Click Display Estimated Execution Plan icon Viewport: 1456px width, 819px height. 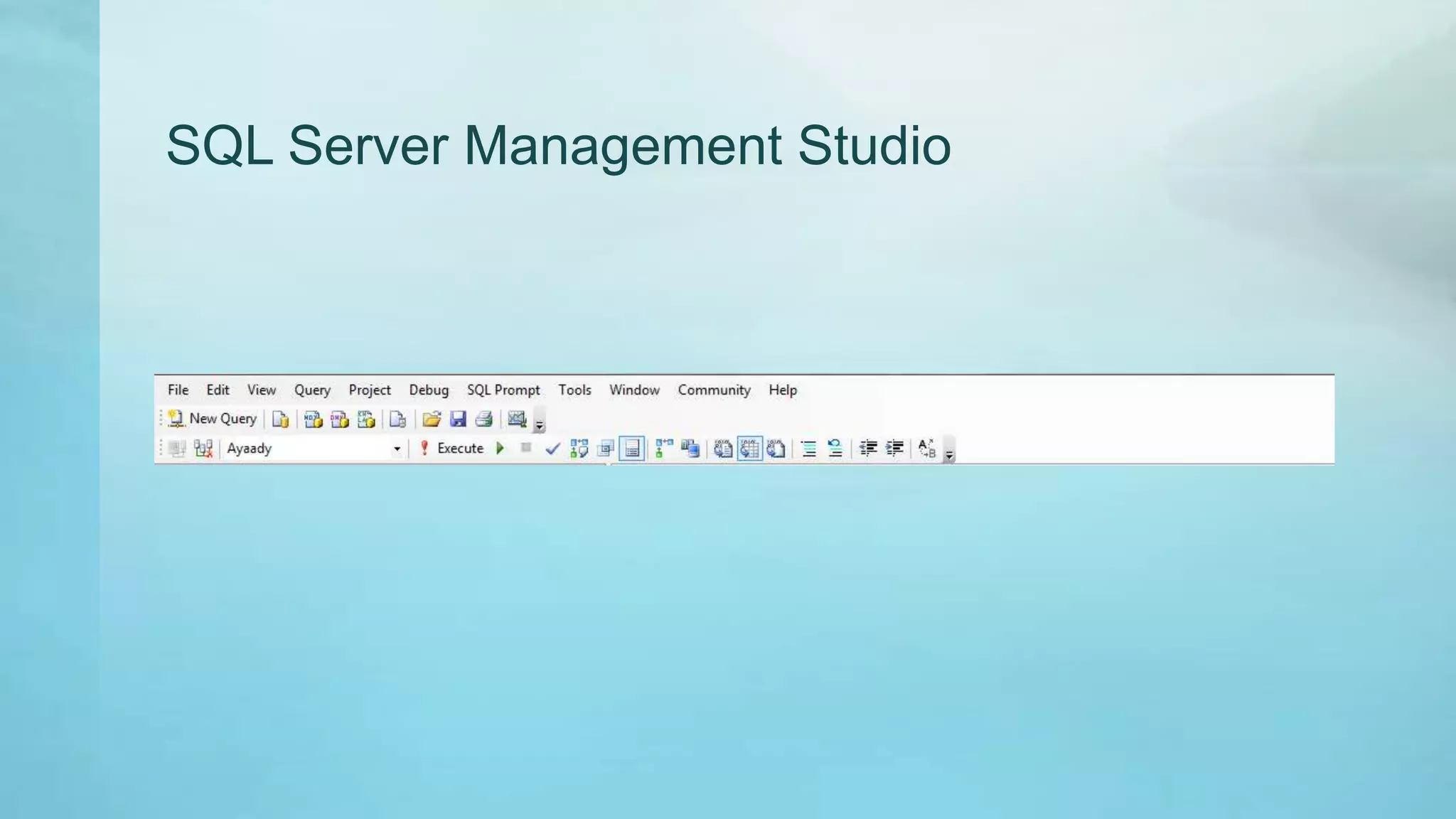579,449
